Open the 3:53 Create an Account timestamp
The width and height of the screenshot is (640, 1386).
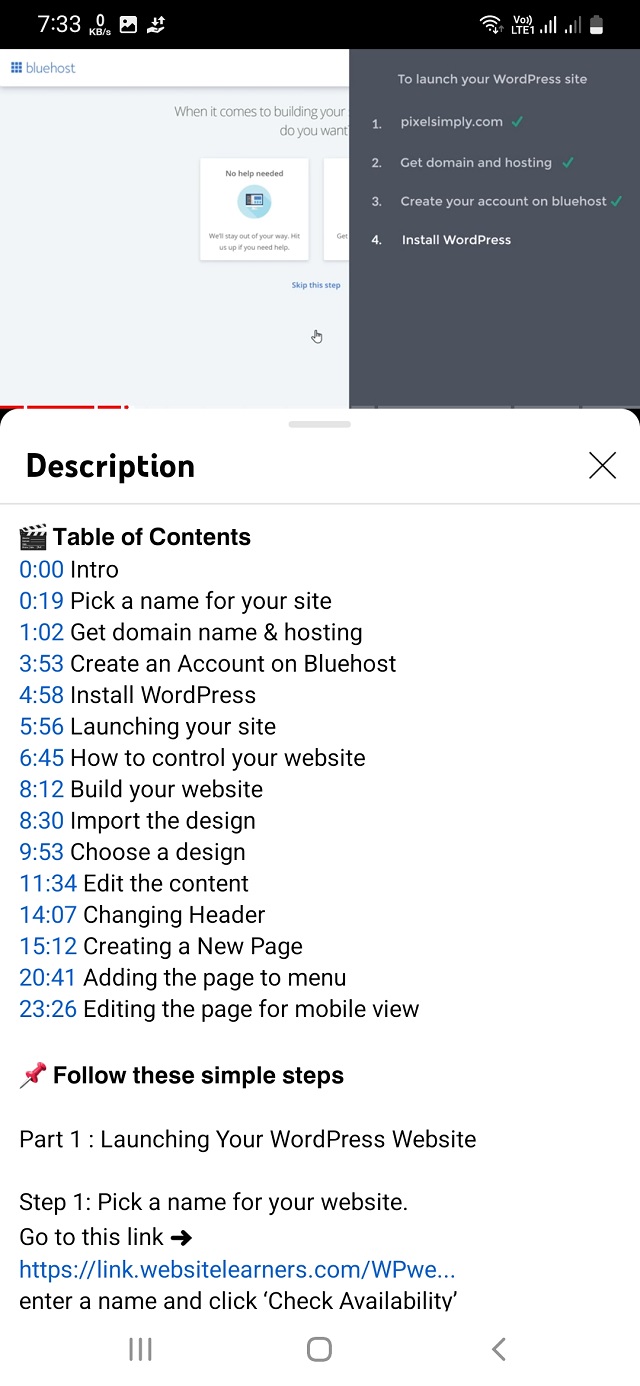(x=41, y=664)
